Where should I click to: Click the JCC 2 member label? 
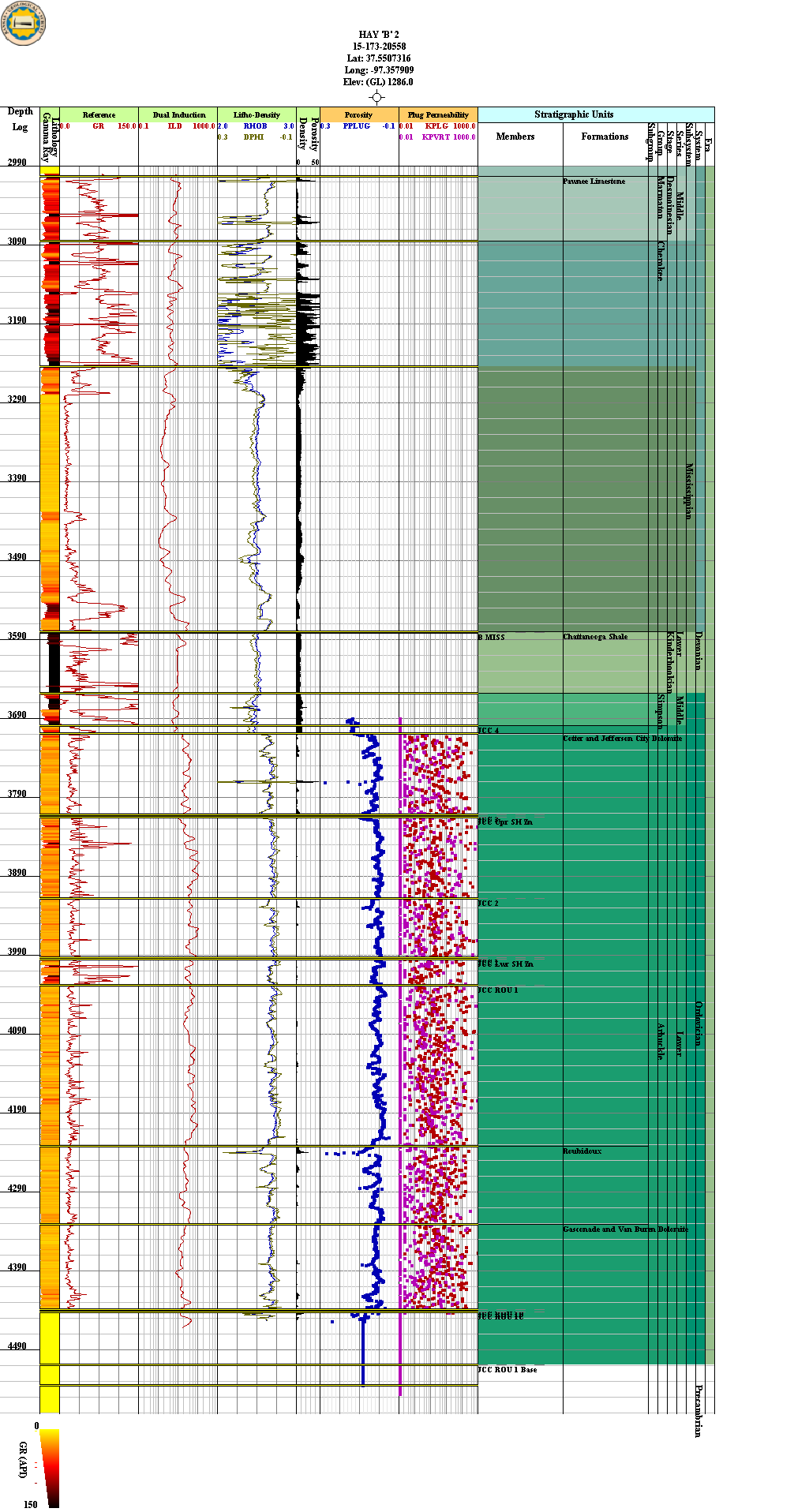pyautogui.click(x=489, y=904)
